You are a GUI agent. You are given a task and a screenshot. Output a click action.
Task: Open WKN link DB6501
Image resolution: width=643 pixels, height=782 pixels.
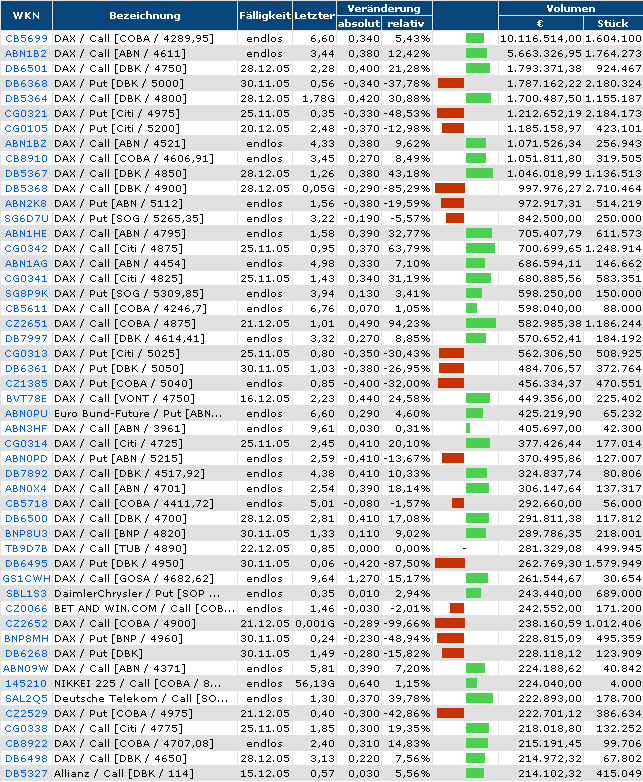26,68
